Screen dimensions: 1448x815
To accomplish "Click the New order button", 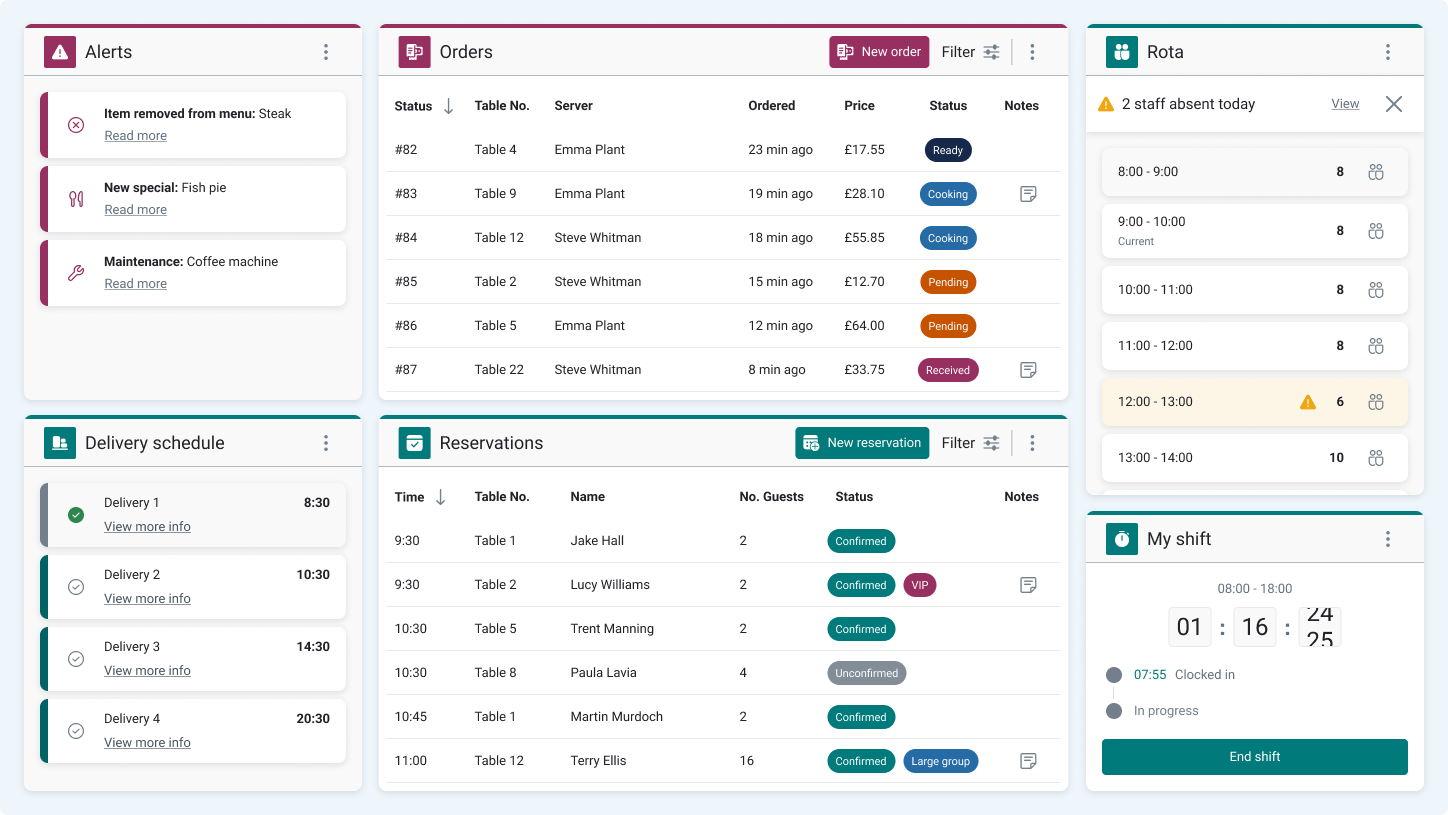I will [x=879, y=52].
